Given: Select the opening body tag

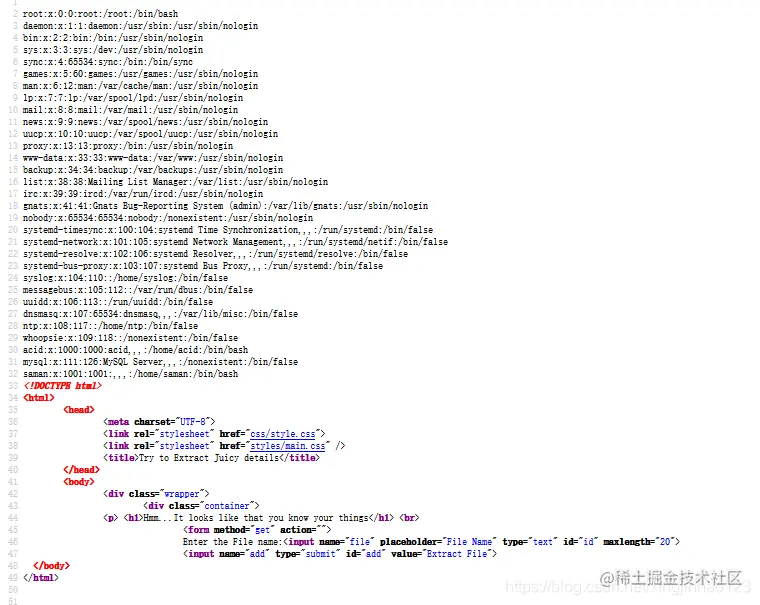Looking at the screenshot, I should (x=79, y=482).
